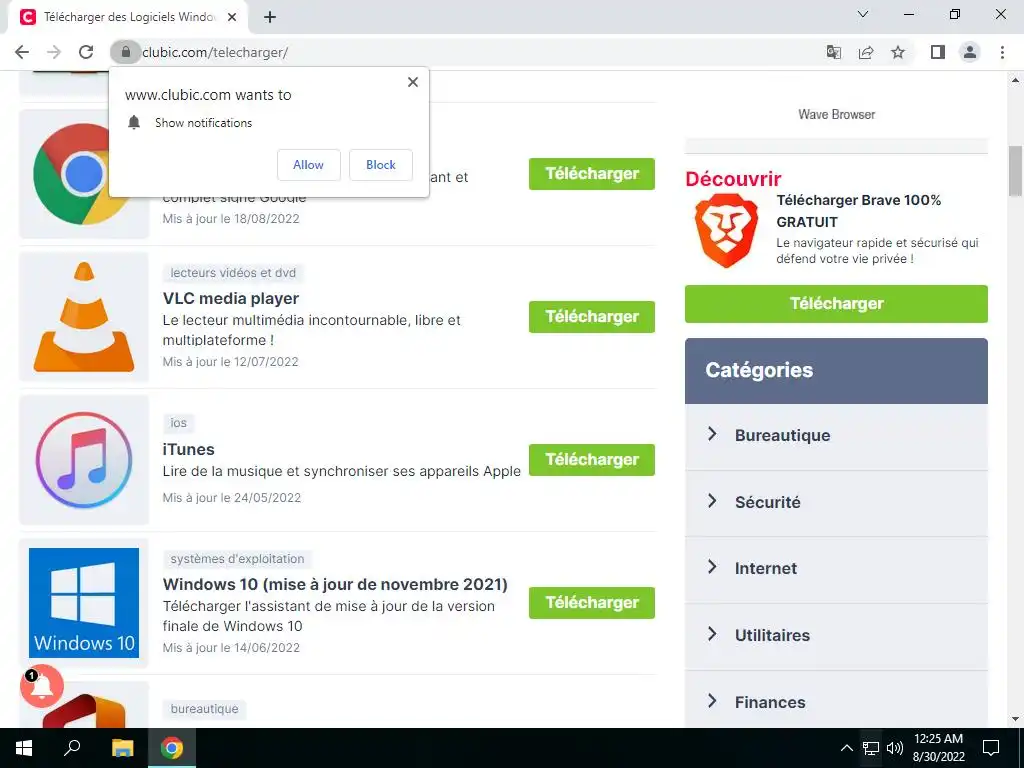Click 'Mis à jour le 24/05/2022' text
Viewport: 1024px width, 768px height.
(x=232, y=498)
